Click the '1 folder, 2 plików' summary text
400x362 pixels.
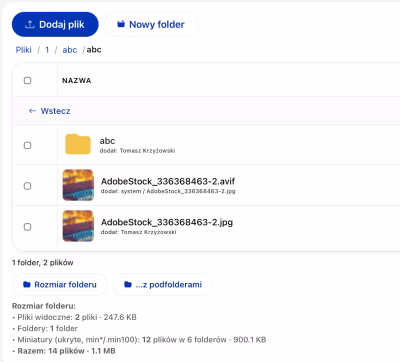pos(43,263)
